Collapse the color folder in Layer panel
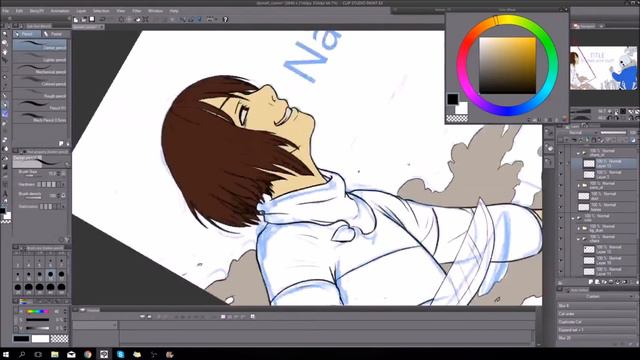The height and width of the screenshot is (360, 640). pos(573,218)
